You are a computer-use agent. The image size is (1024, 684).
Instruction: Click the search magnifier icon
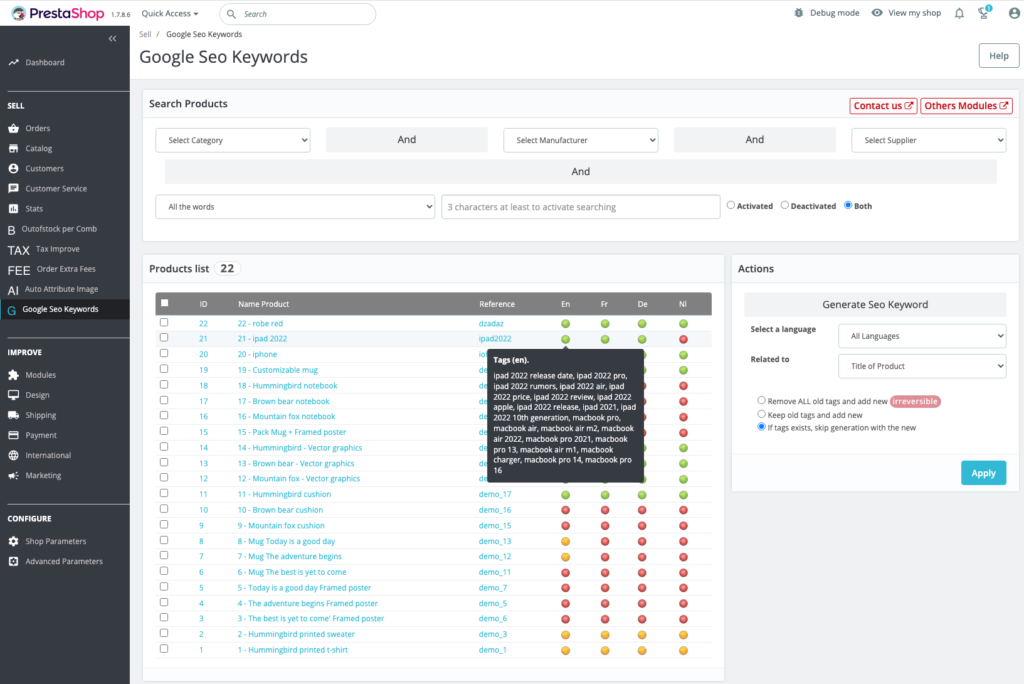pos(231,14)
